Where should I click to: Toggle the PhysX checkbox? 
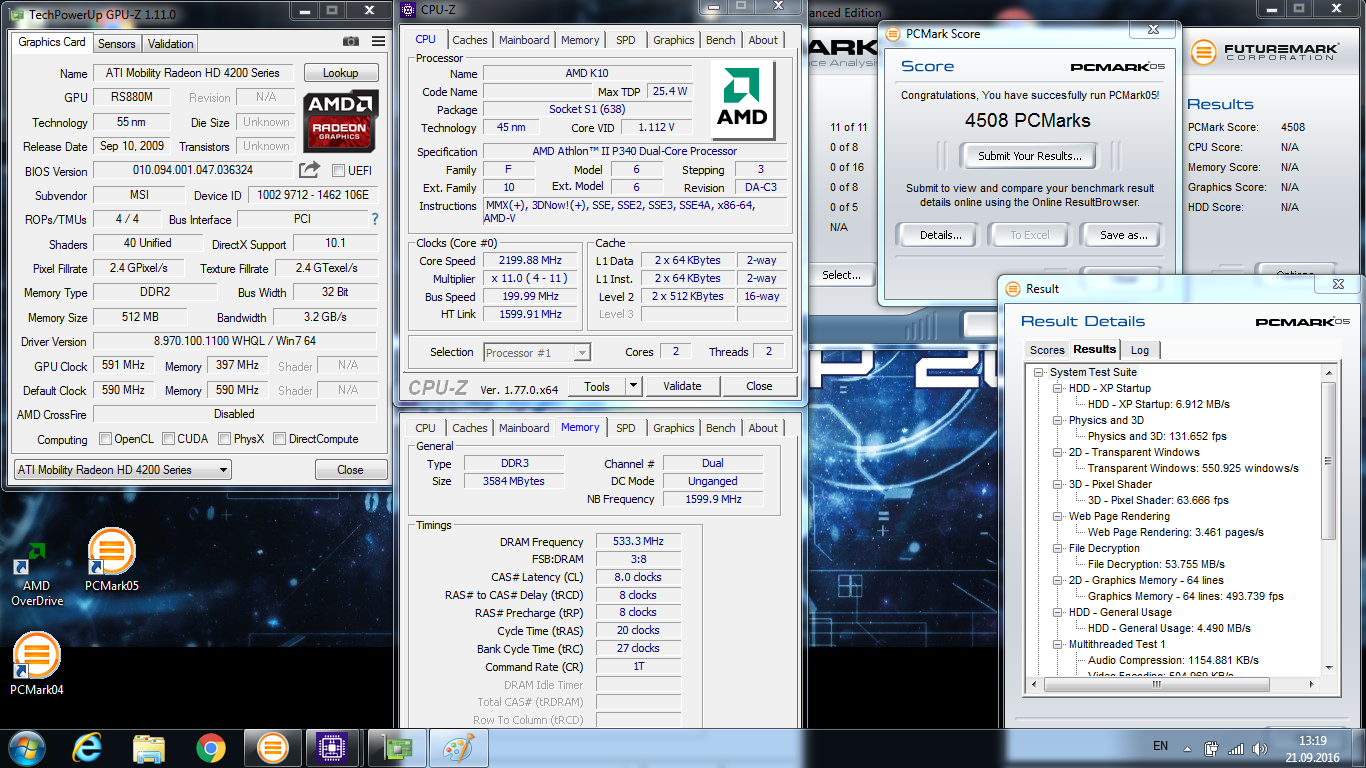(225, 438)
